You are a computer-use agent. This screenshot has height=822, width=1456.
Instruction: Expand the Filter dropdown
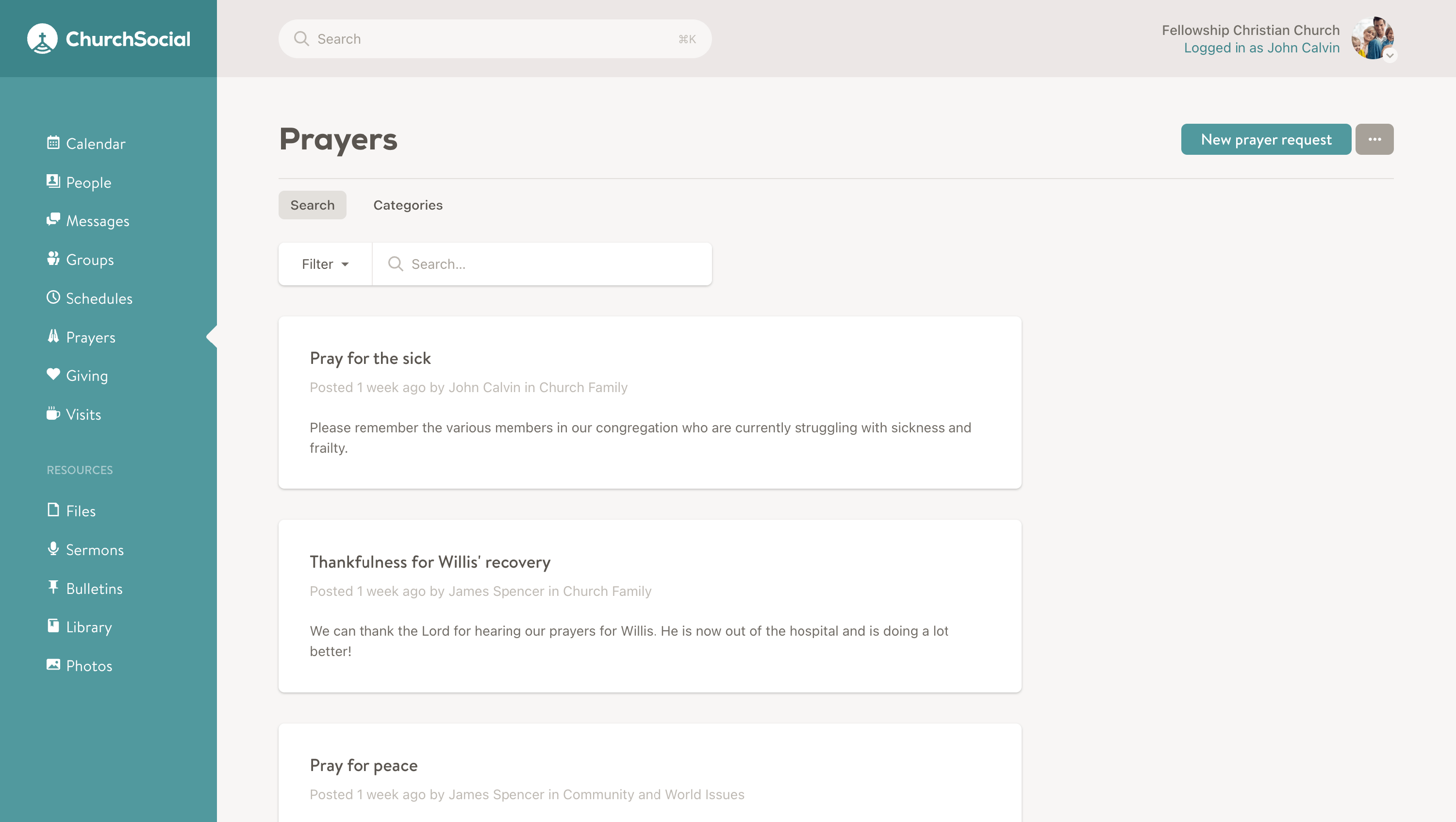325,264
